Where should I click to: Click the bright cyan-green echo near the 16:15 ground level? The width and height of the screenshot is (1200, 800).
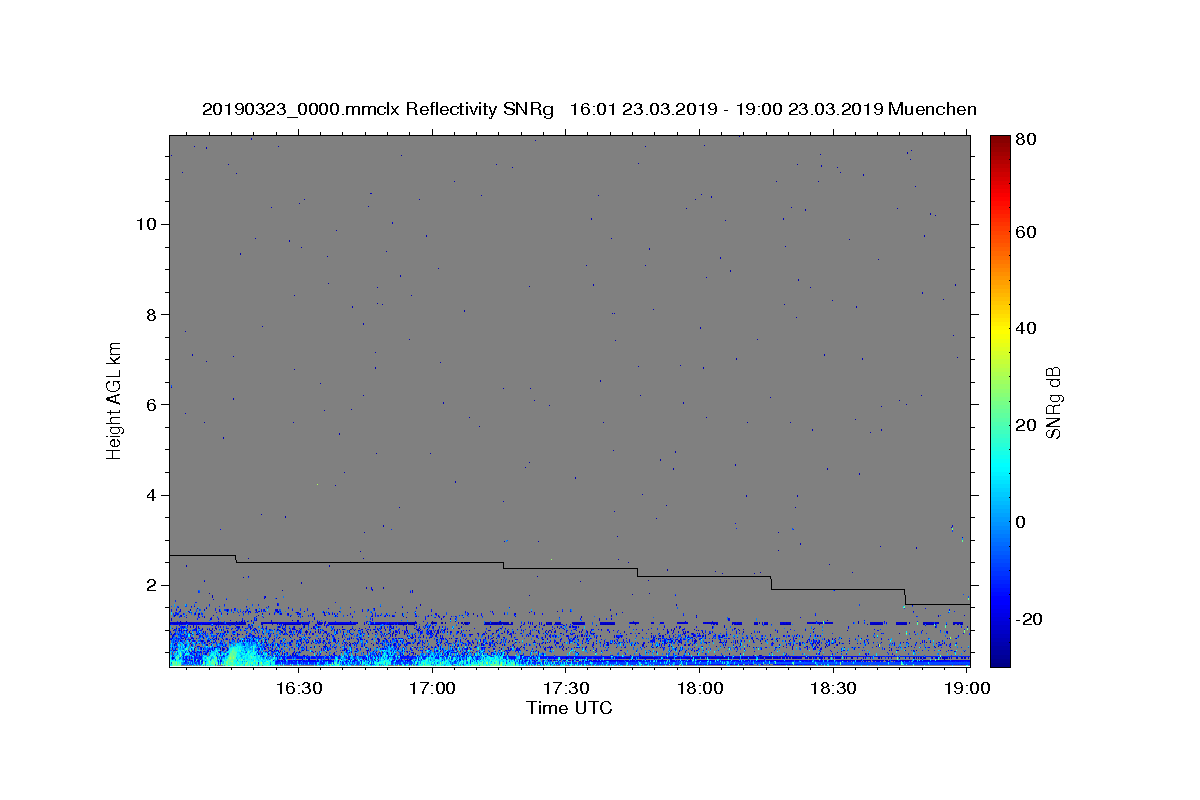point(236,655)
